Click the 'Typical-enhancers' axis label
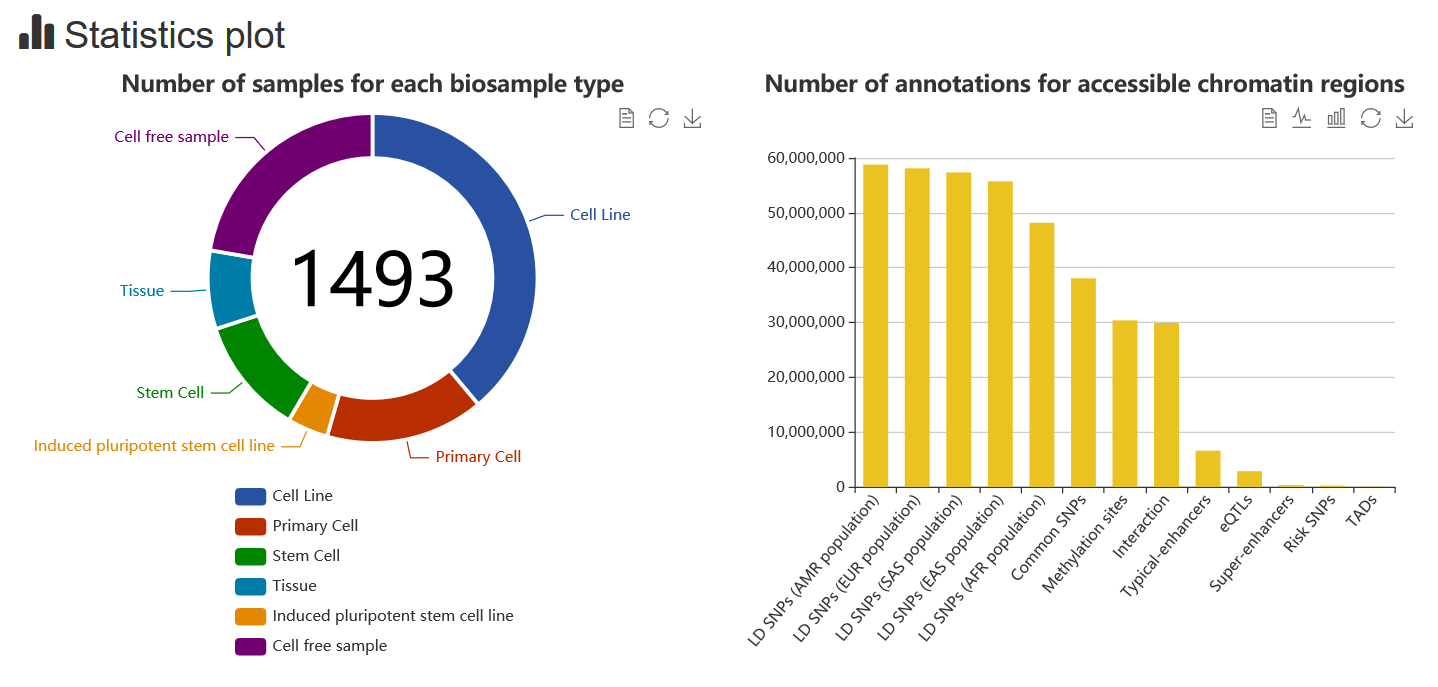This screenshot has height=687, width=1438. (1166, 545)
